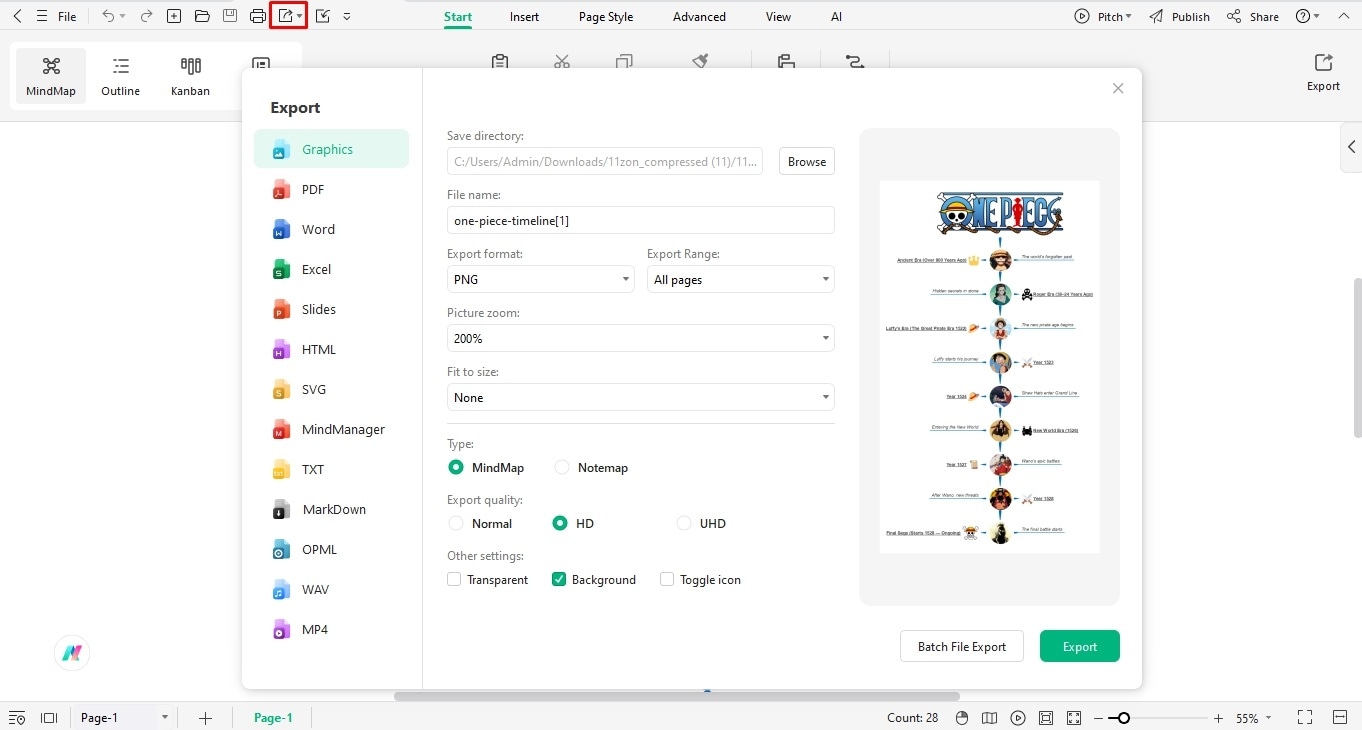1362x730 pixels.
Task: Click the Undo icon
Action: pyautogui.click(x=108, y=16)
